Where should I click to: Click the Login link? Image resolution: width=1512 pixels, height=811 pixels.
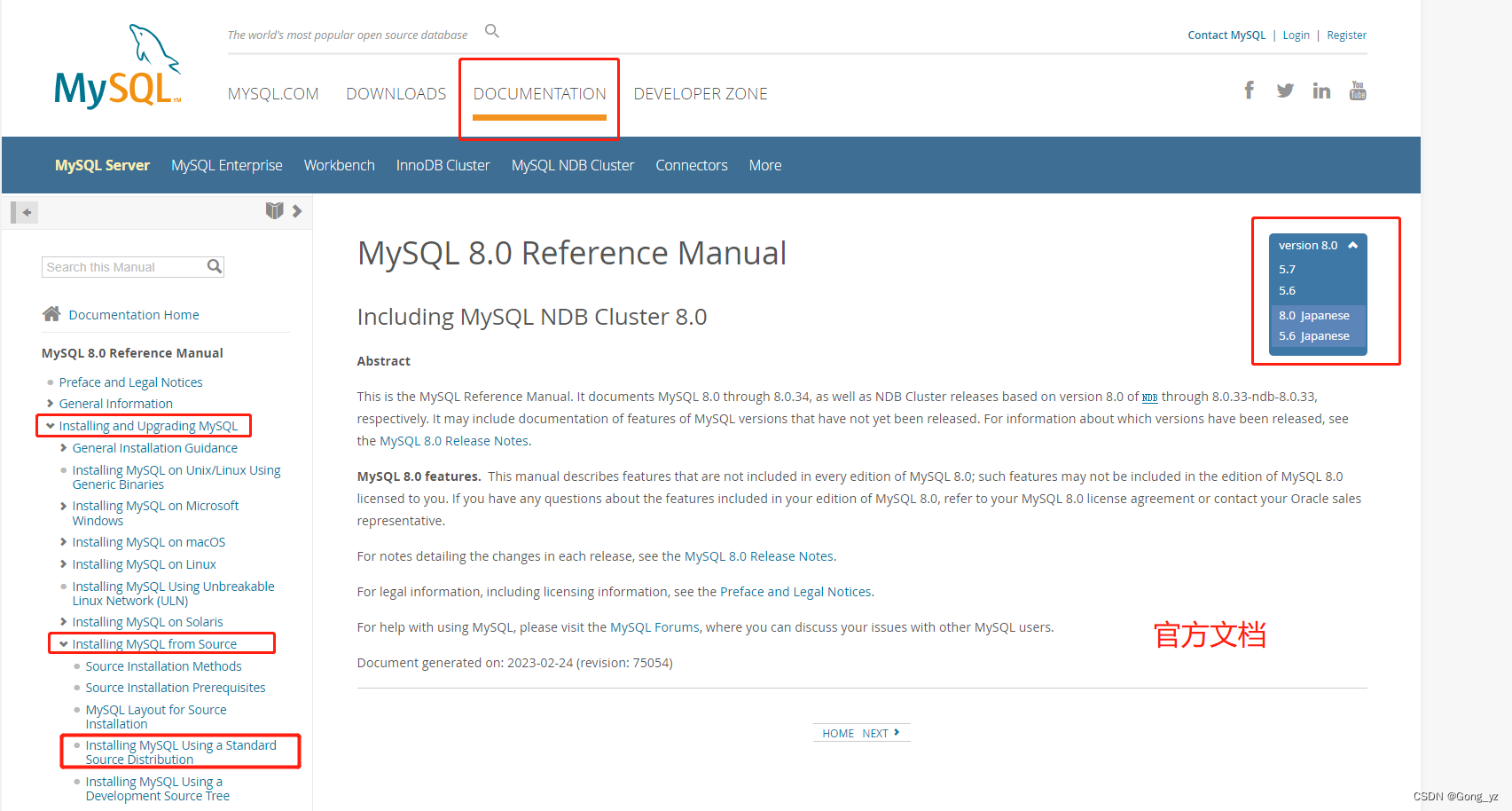point(1296,35)
